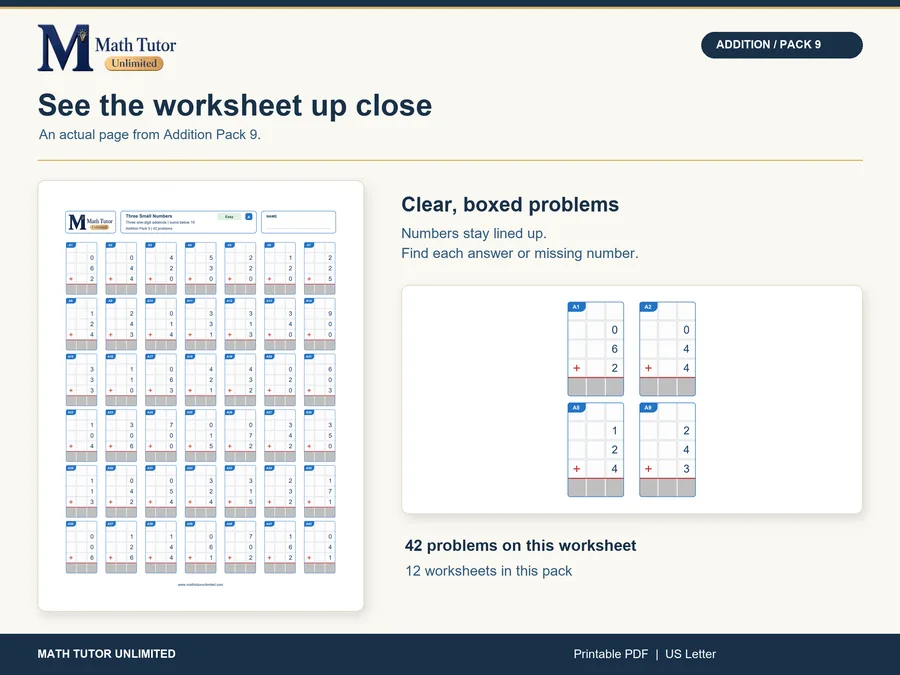This screenshot has width=900, height=675.
Task: Select the Clear, boxed problems heading
Action: coord(510,204)
